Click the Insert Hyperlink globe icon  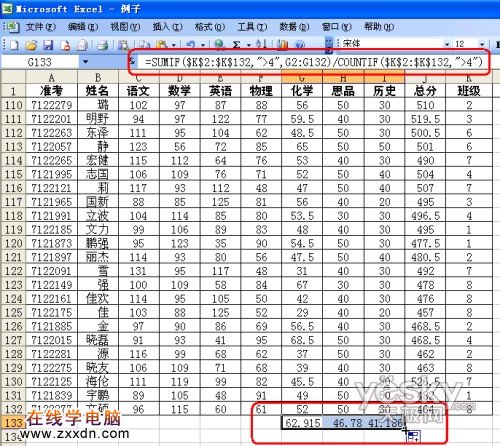coord(219,44)
